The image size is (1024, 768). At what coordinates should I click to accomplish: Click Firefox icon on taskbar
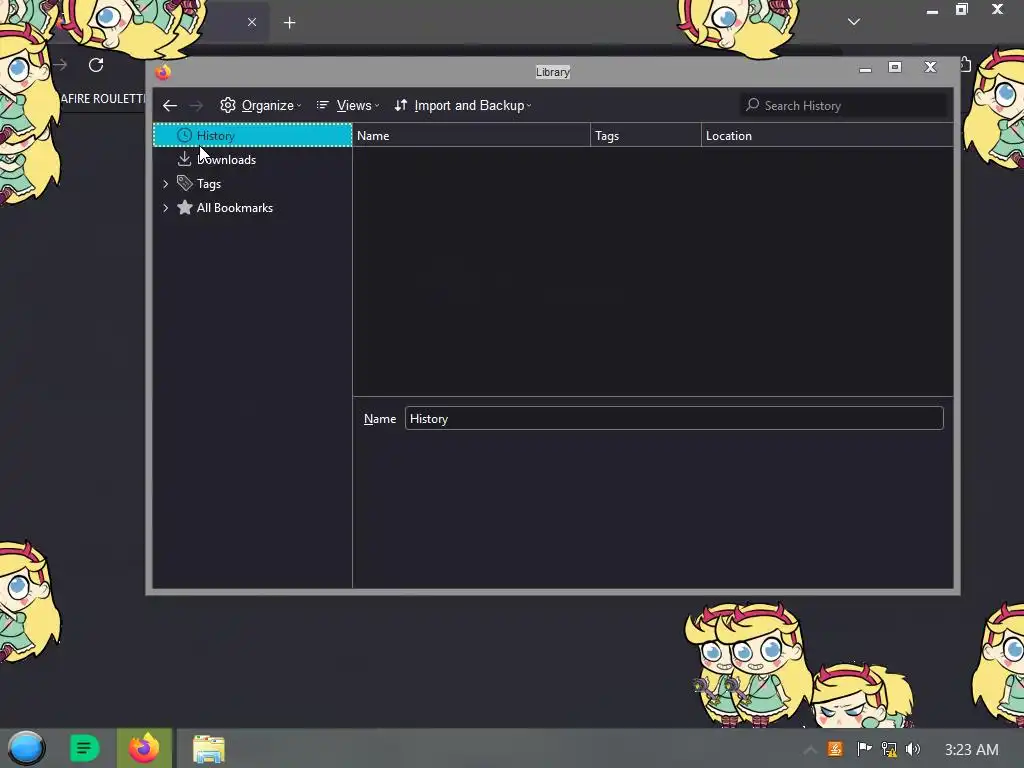(x=144, y=748)
